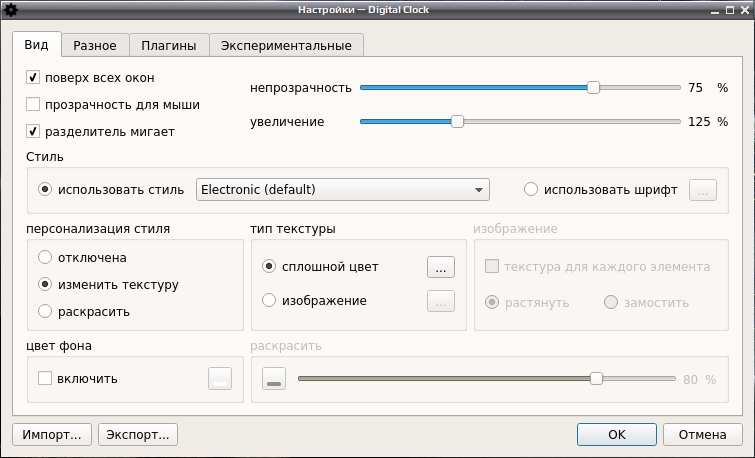
Task: Enable the включить background color checkbox
Action: click(x=45, y=378)
